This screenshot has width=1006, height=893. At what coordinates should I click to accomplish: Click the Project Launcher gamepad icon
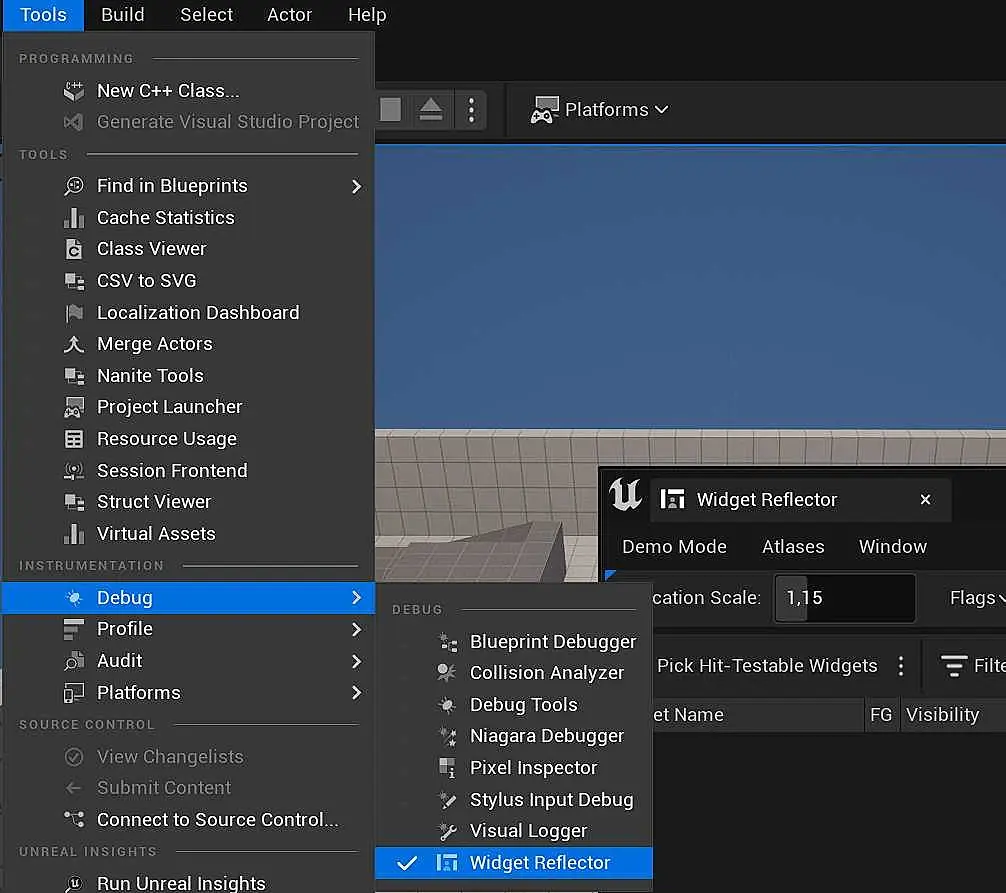pos(74,407)
